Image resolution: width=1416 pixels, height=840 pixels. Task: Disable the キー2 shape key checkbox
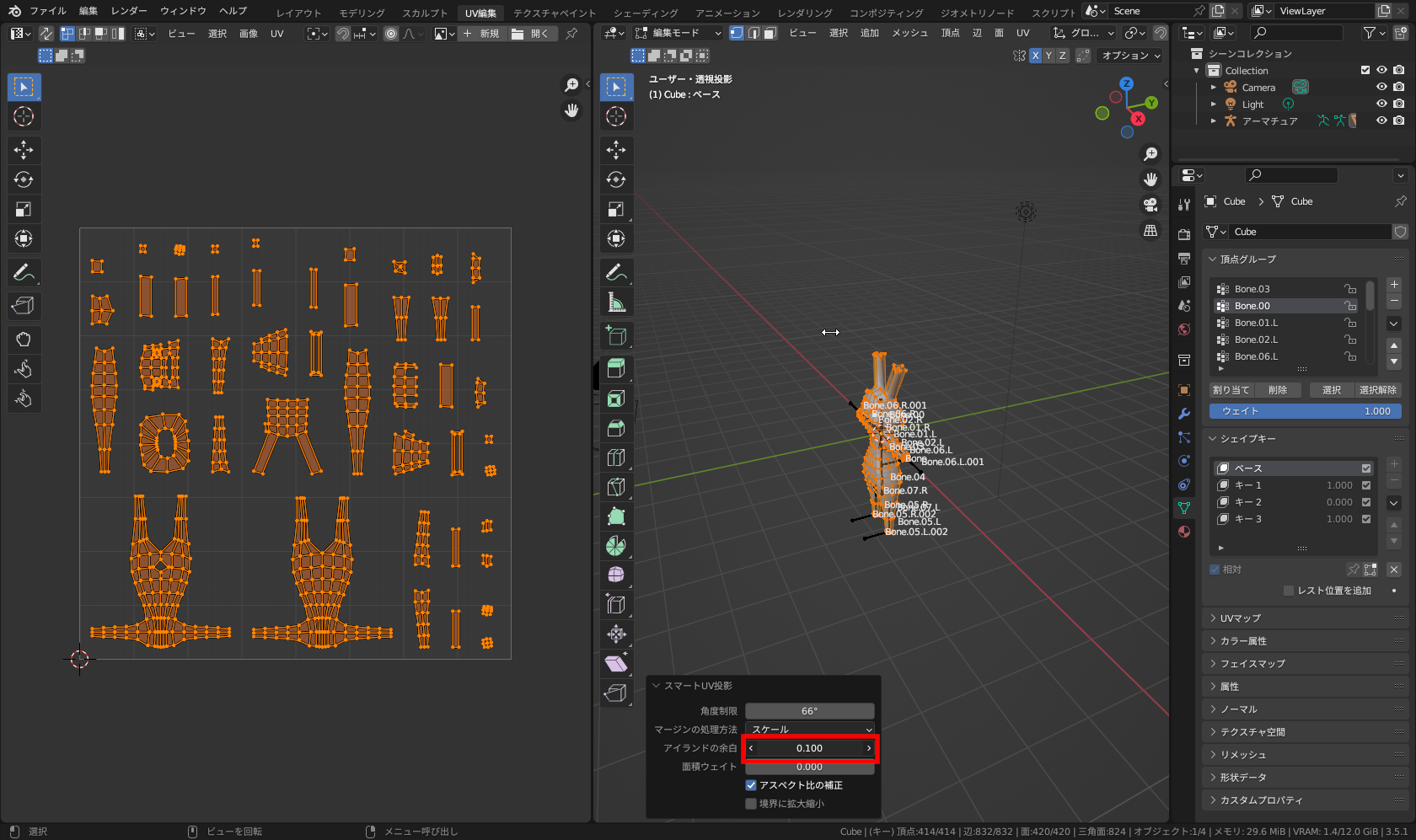1365,501
